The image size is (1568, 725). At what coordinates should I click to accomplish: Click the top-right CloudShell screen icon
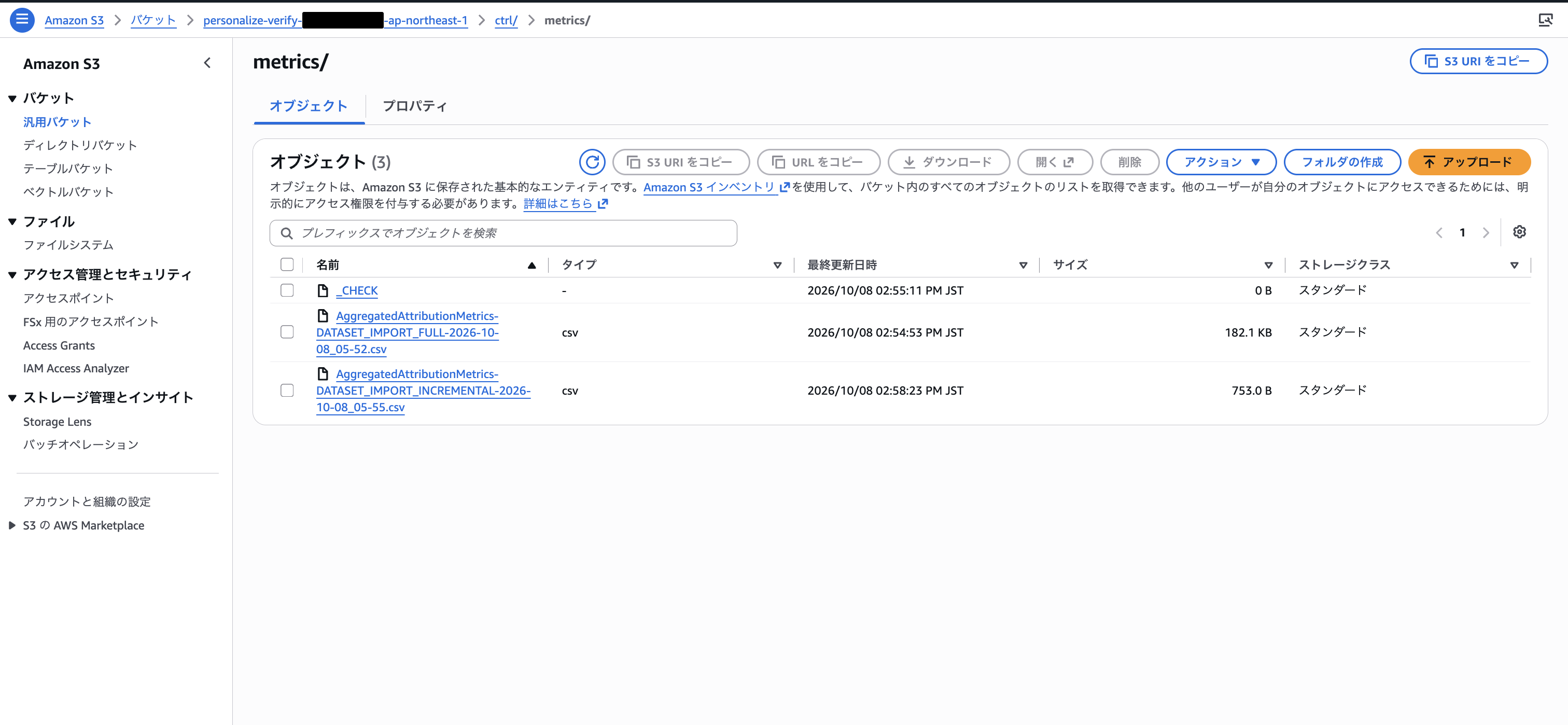click(1545, 20)
